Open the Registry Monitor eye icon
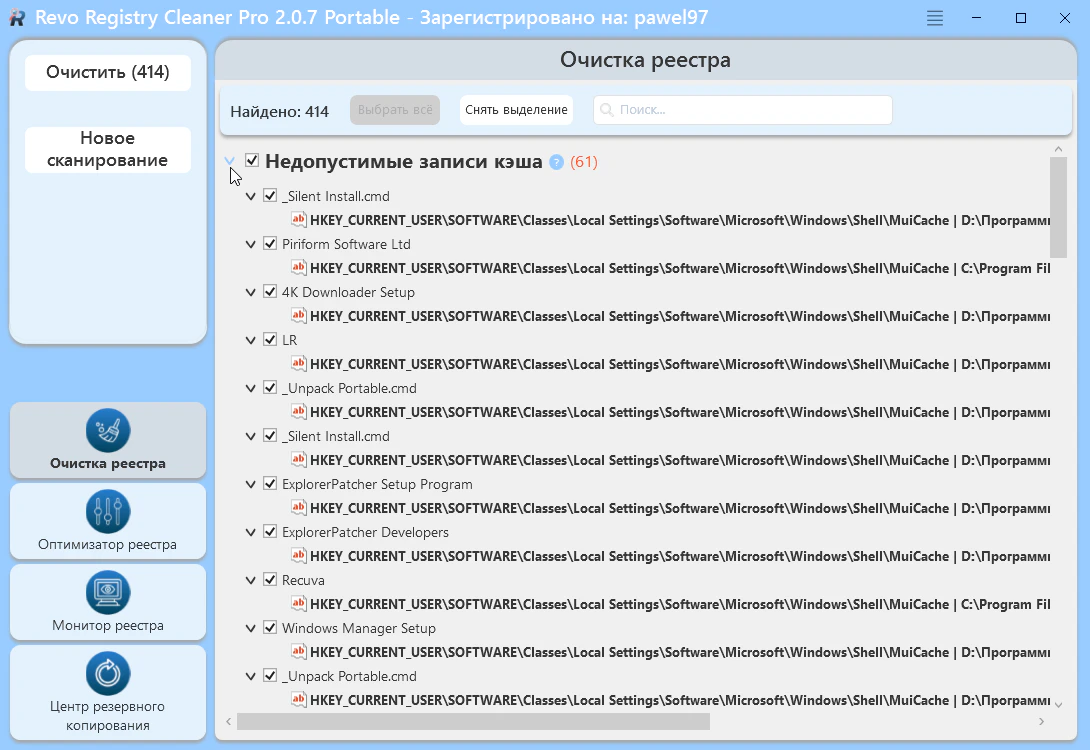Screen dimensions: 1090x750 coord(108,593)
